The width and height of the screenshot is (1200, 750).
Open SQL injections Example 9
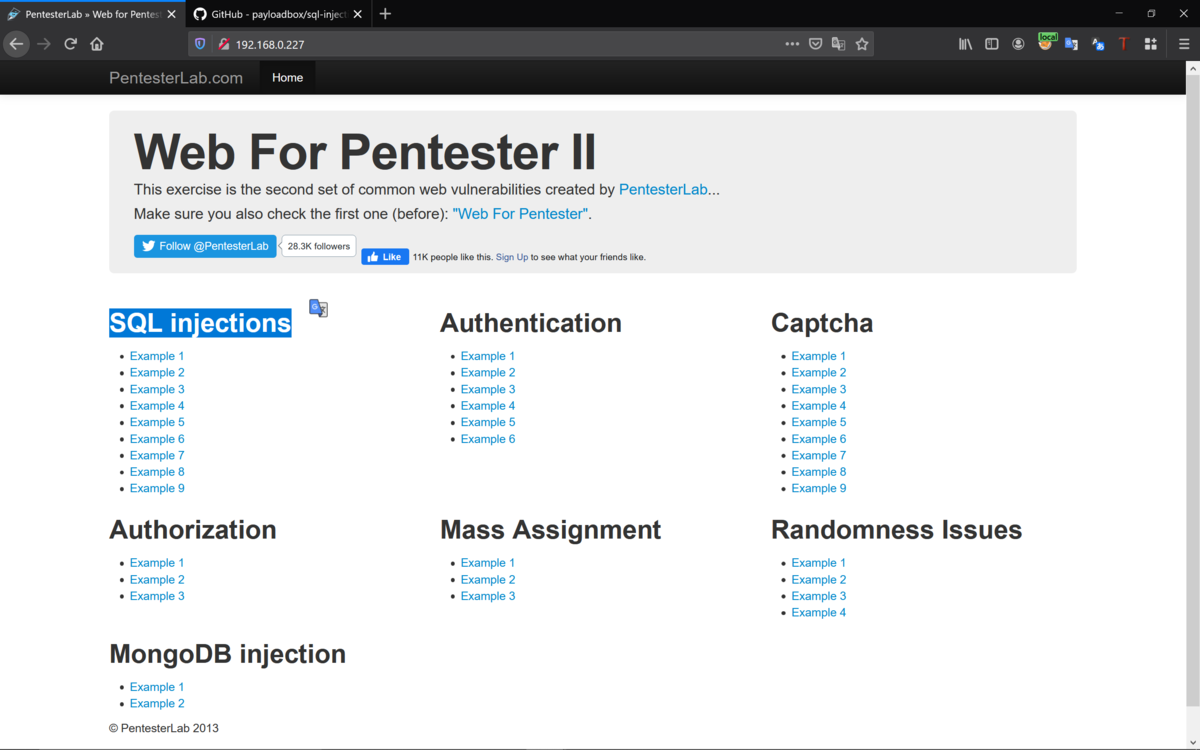point(157,488)
